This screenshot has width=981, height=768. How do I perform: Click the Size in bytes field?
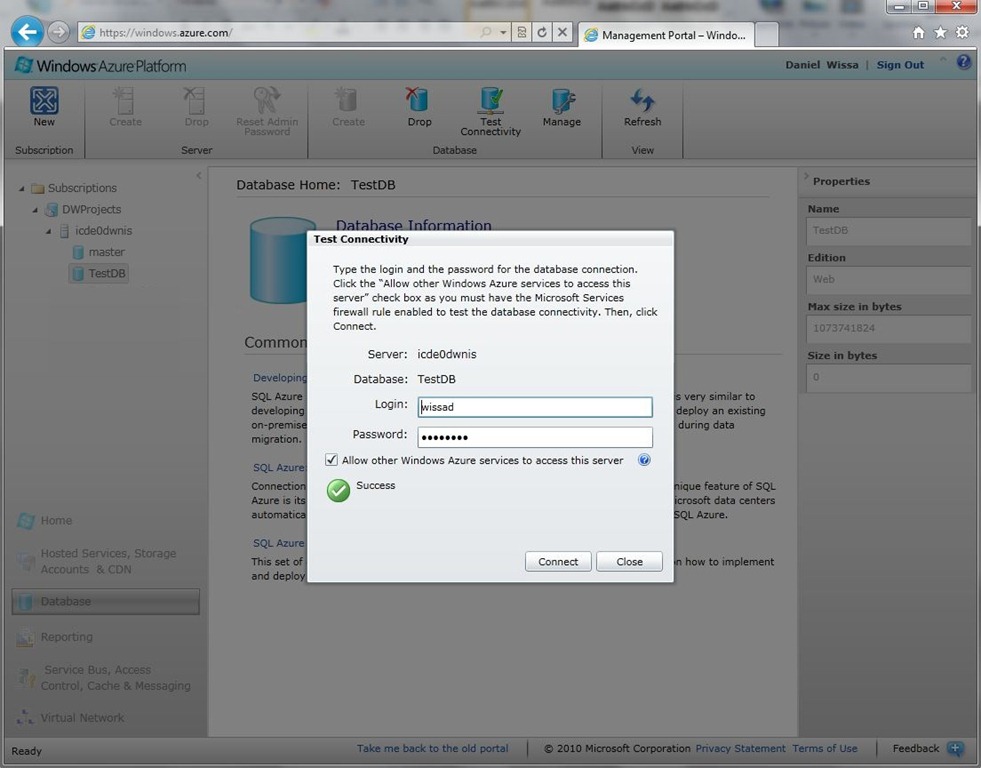pyautogui.click(x=888, y=377)
